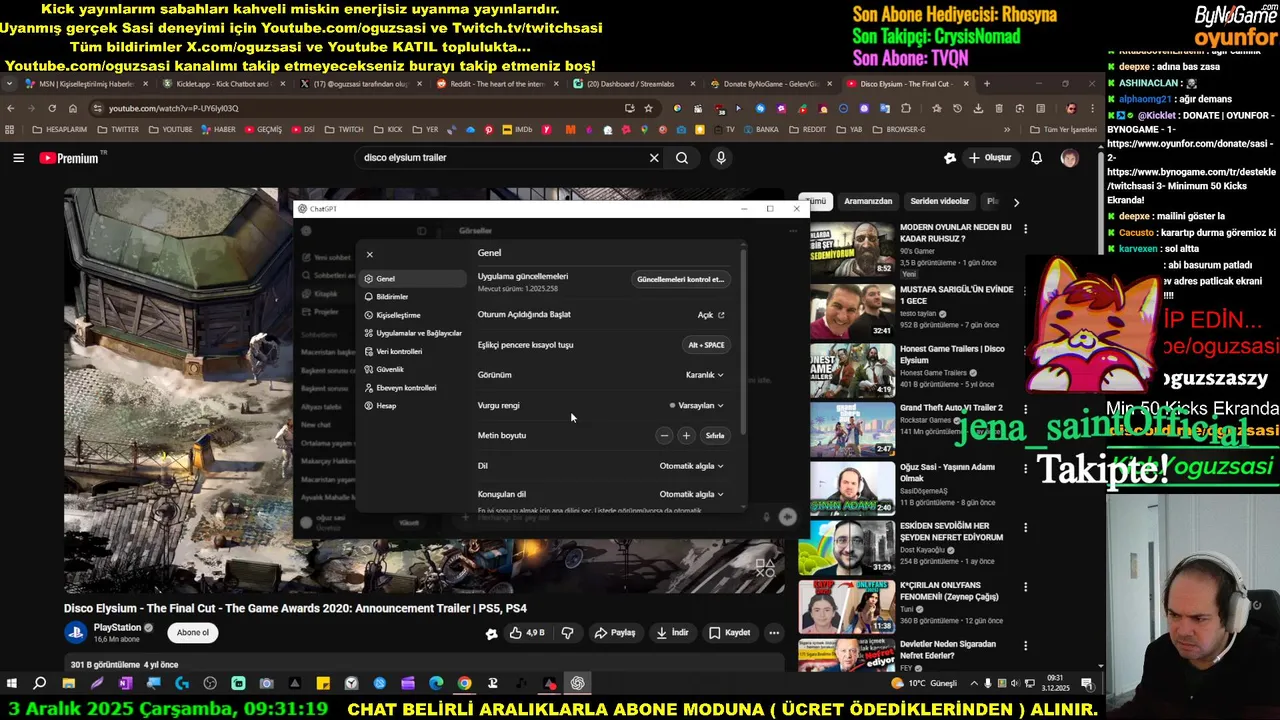Change the Alt + SPACE shortcut key
Viewport: 1280px width, 720px height.
pos(706,345)
